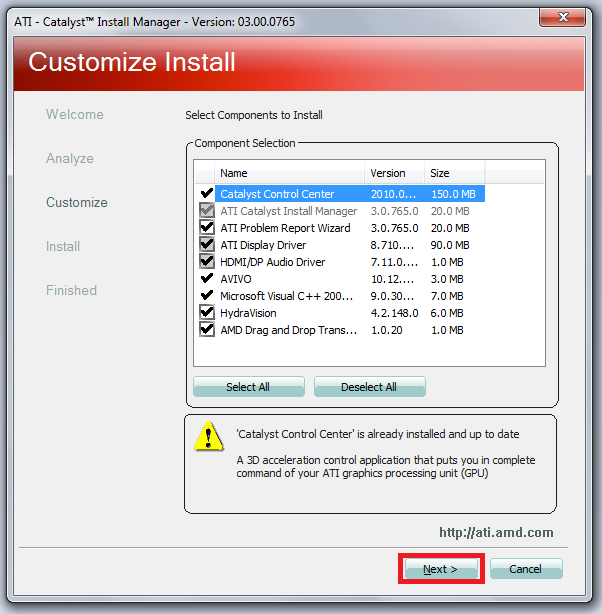Click the Next button
Viewport: 602px width, 614px height.
point(441,569)
